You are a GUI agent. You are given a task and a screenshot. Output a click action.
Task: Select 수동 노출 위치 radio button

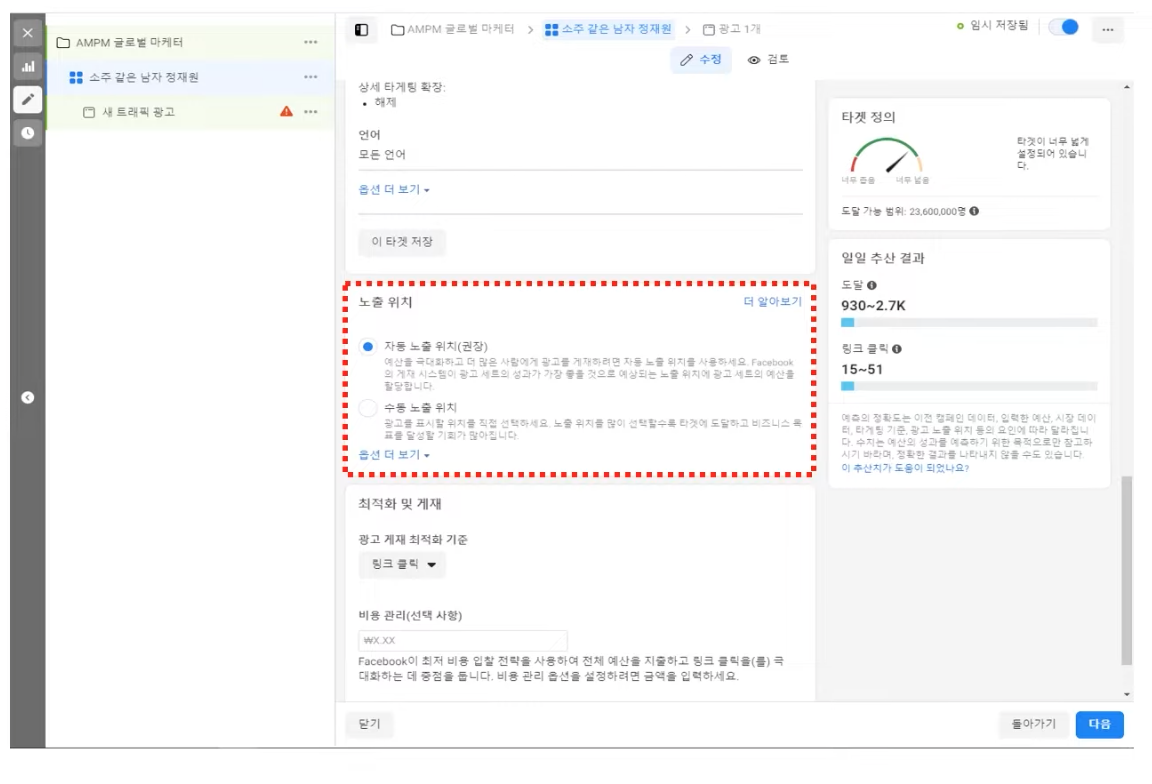pyautogui.click(x=368, y=408)
